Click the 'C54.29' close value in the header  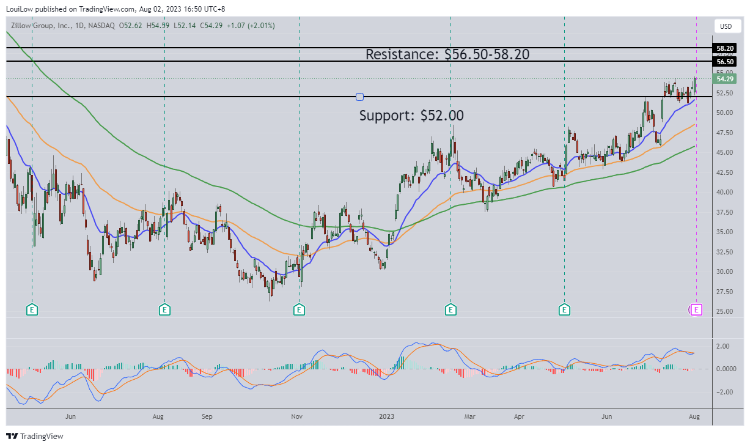(x=211, y=25)
